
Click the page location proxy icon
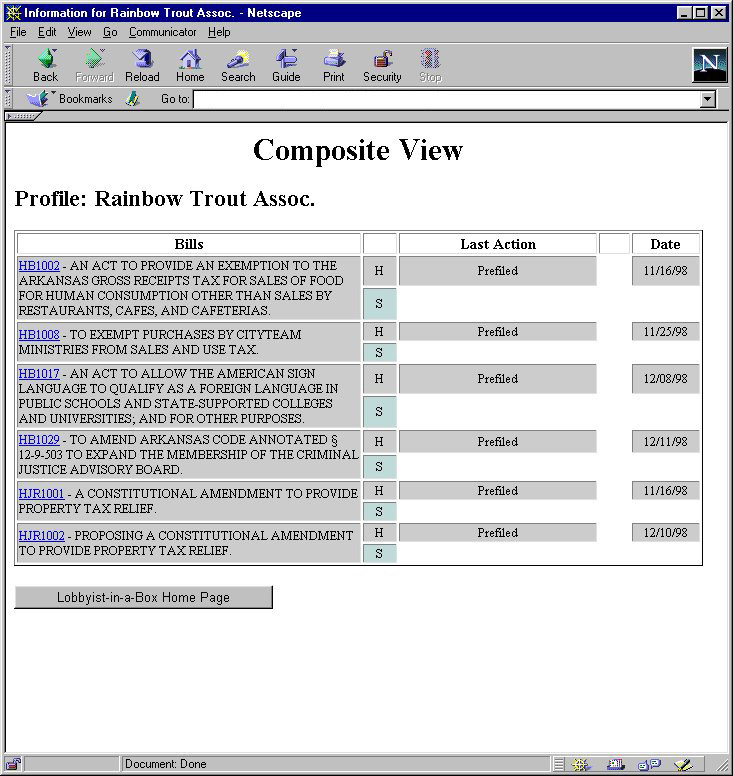click(x=132, y=99)
